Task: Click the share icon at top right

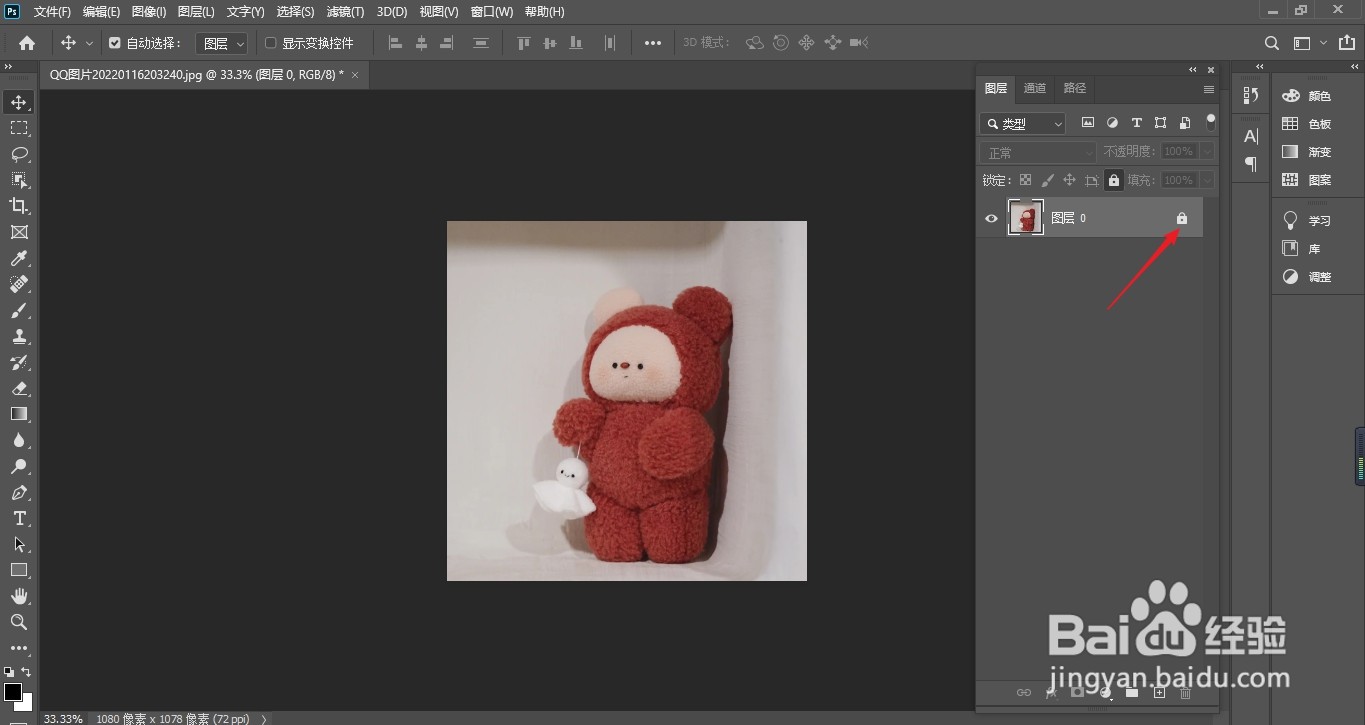Action: [1346, 43]
